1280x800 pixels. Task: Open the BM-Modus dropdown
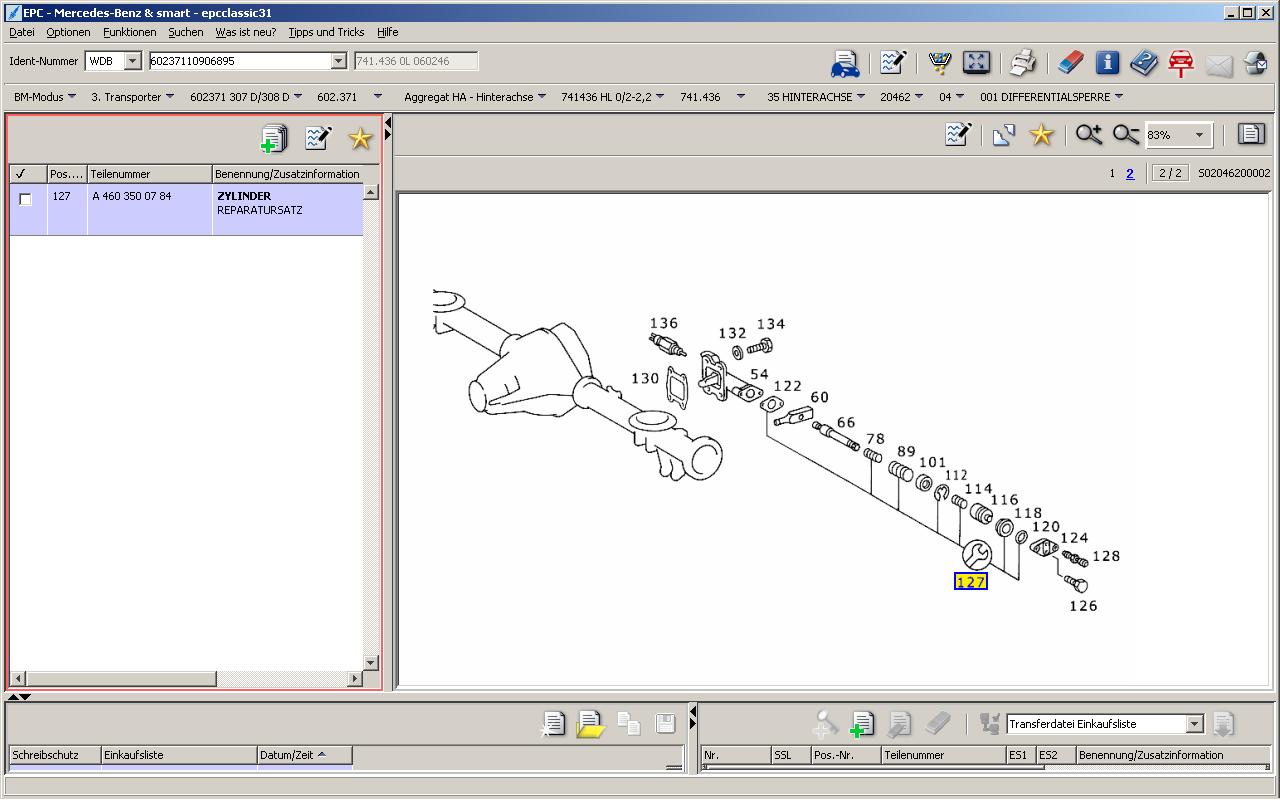pos(45,97)
